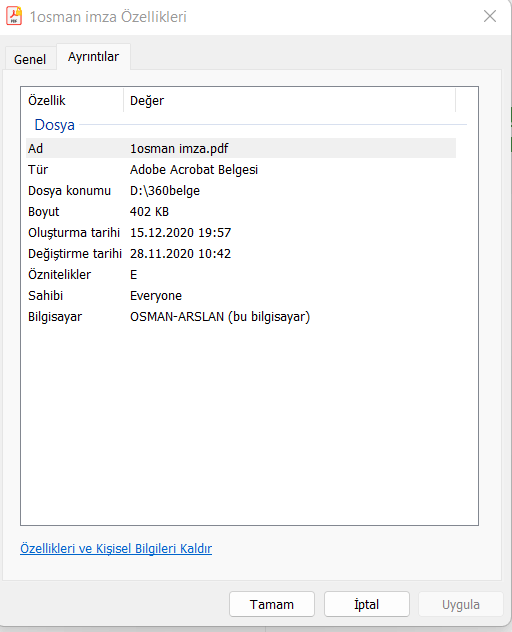Viewport: 512px width, 632px height.
Task: Open Özellikleri ve Kişisel Bilgileri Kaldır link
Action: click(x=116, y=549)
